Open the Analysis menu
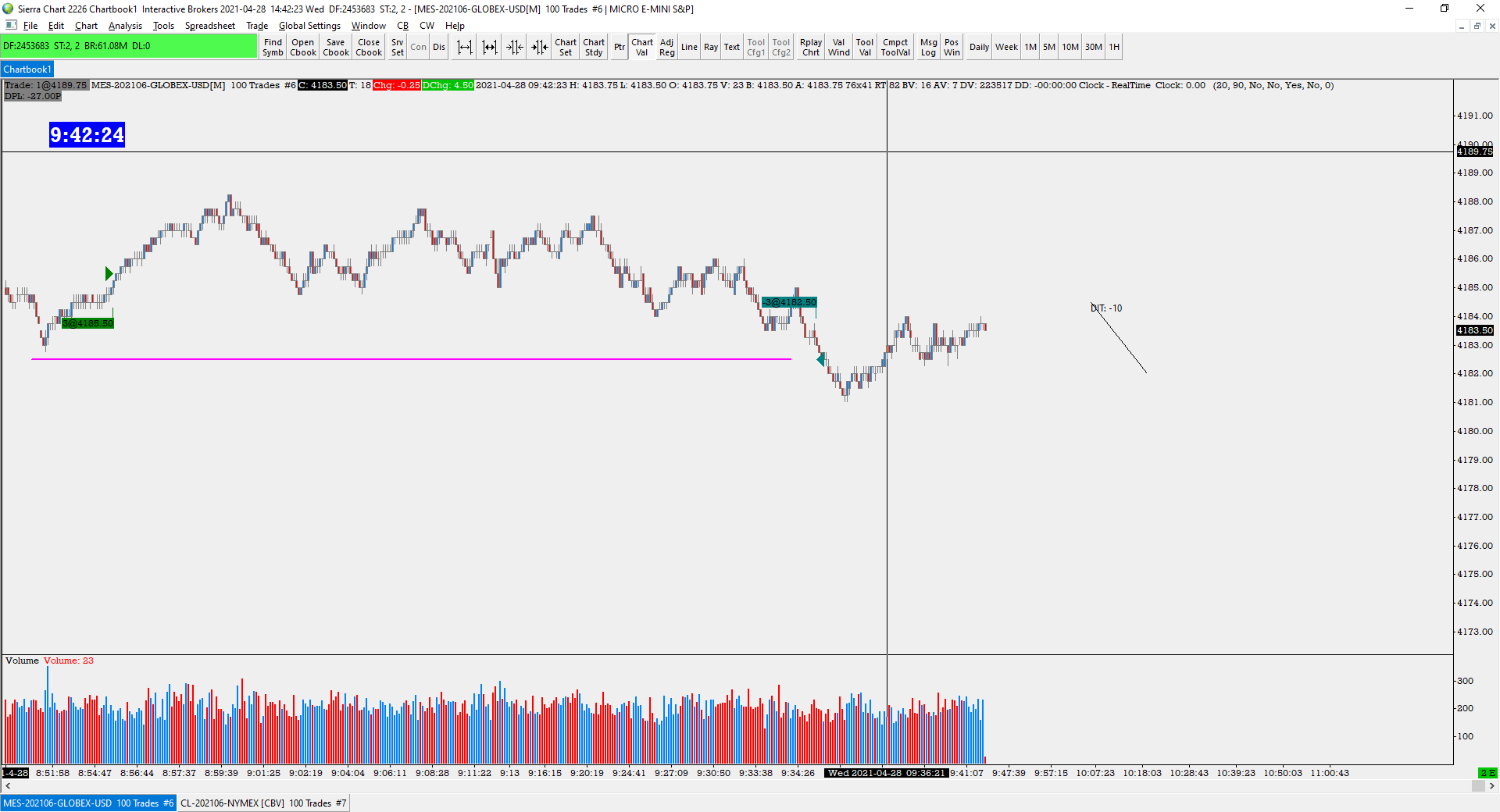Viewport: 1500px width, 812px height. [125, 26]
